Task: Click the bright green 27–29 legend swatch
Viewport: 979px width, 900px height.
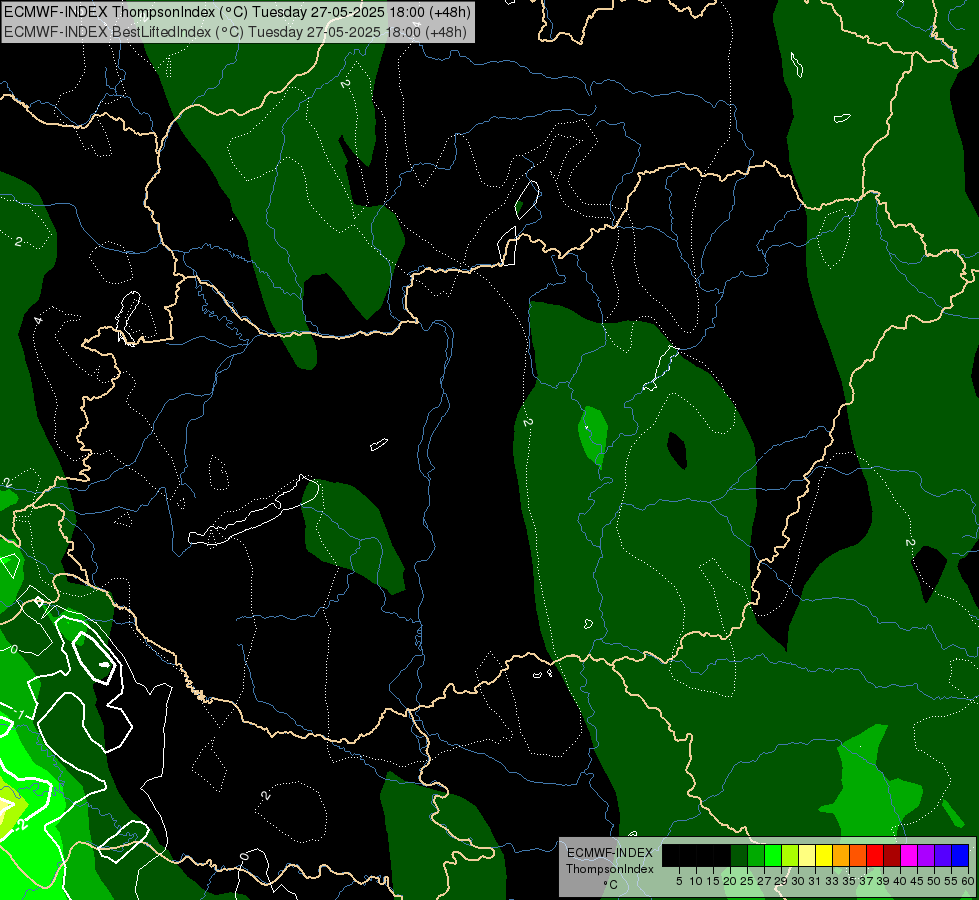Action: [x=773, y=855]
